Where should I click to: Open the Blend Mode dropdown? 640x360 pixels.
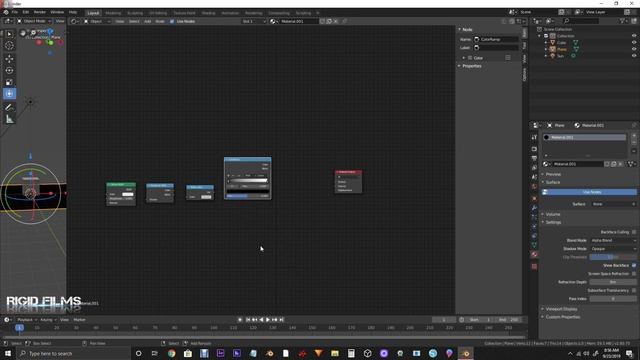(x=613, y=240)
